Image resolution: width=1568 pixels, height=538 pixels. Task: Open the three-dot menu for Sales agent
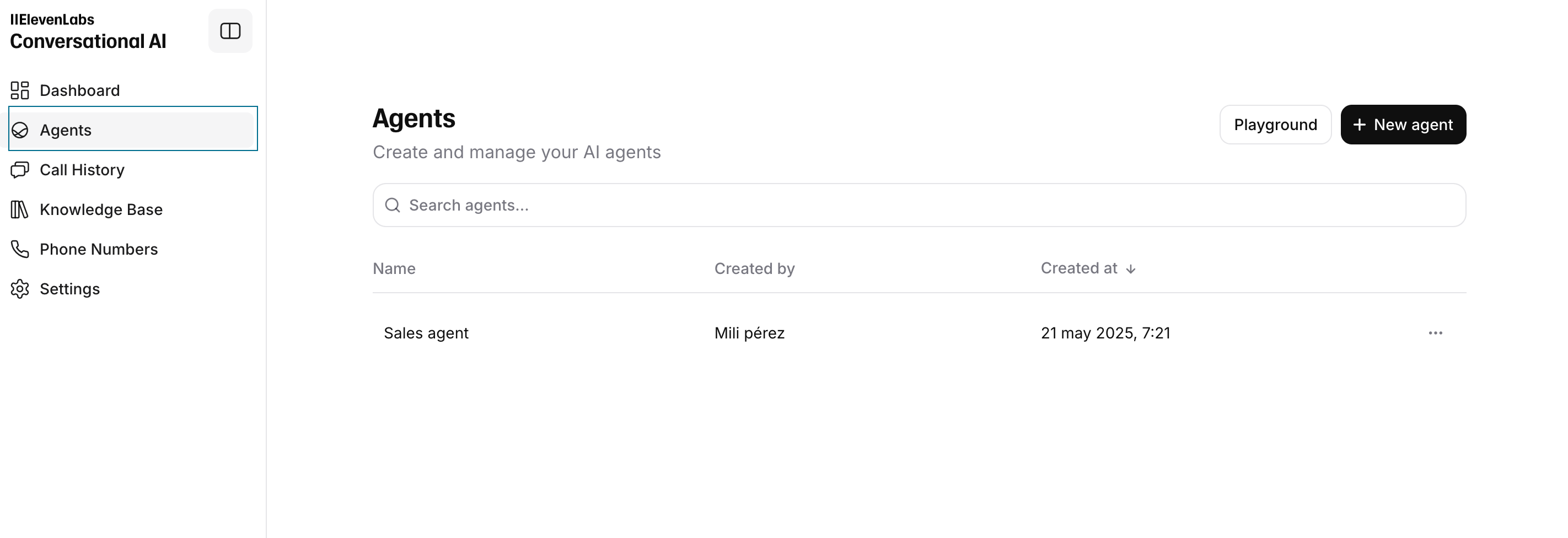[x=1435, y=333]
